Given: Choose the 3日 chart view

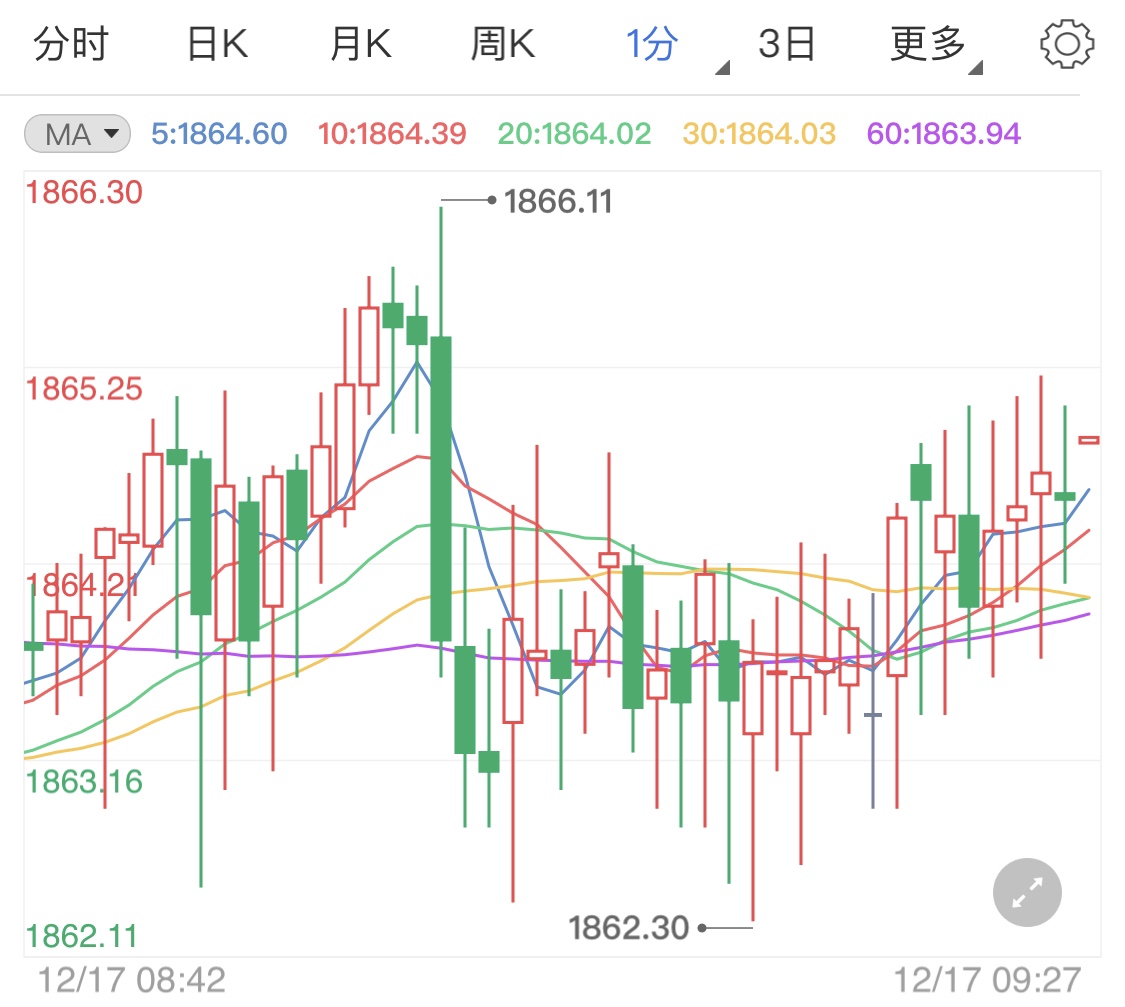Looking at the screenshot, I should [x=786, y=44].
